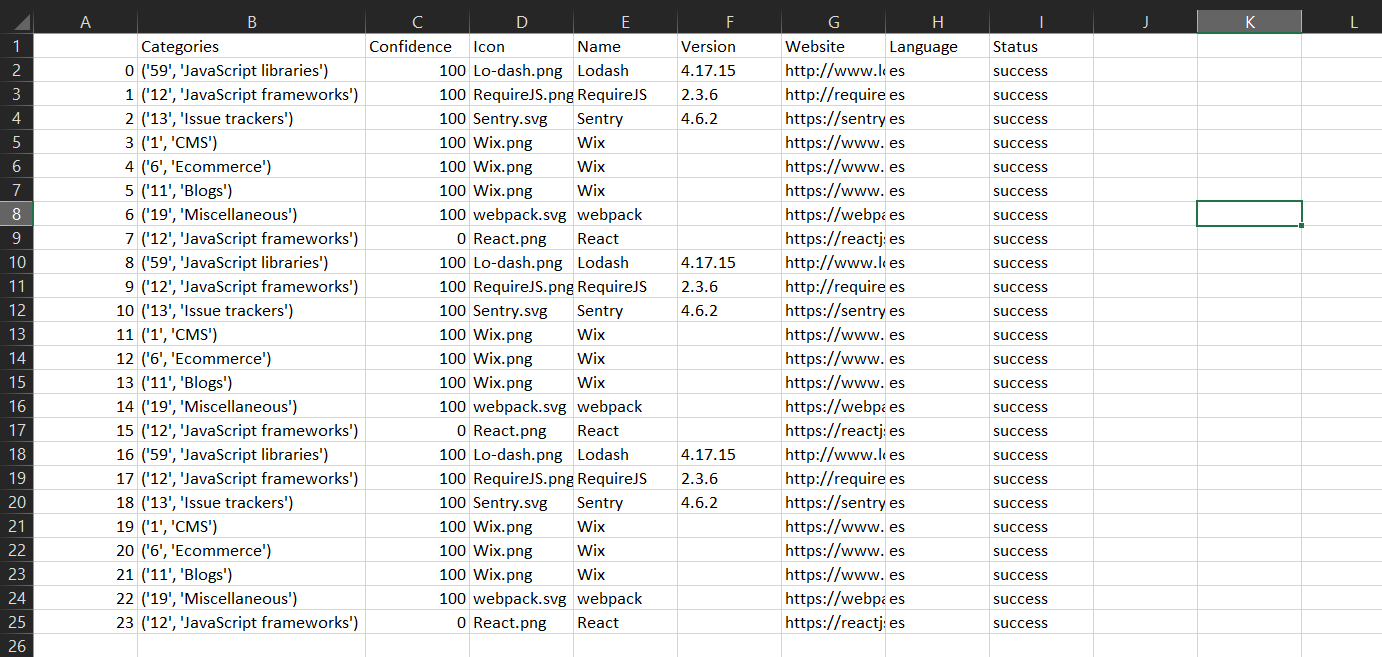Image resolution: width=1382 pixels, height=657 pixels.
Task: Select language 'es' cell in row 21
Action: point(937,526)
